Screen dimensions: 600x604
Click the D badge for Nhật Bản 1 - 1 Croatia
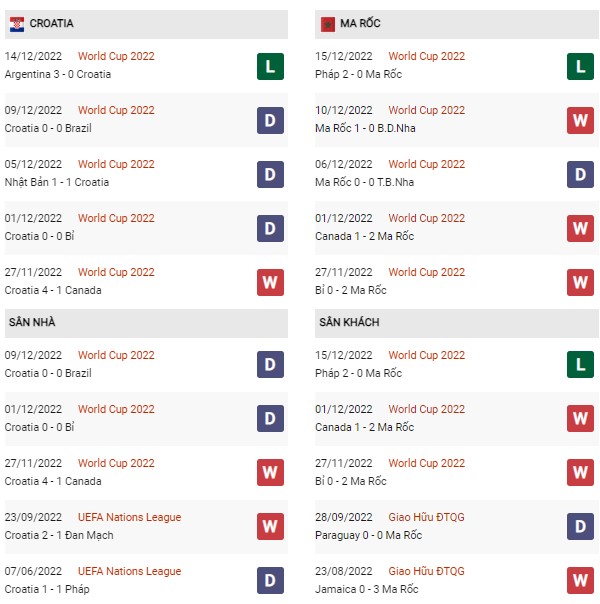(x=270, y=174)
